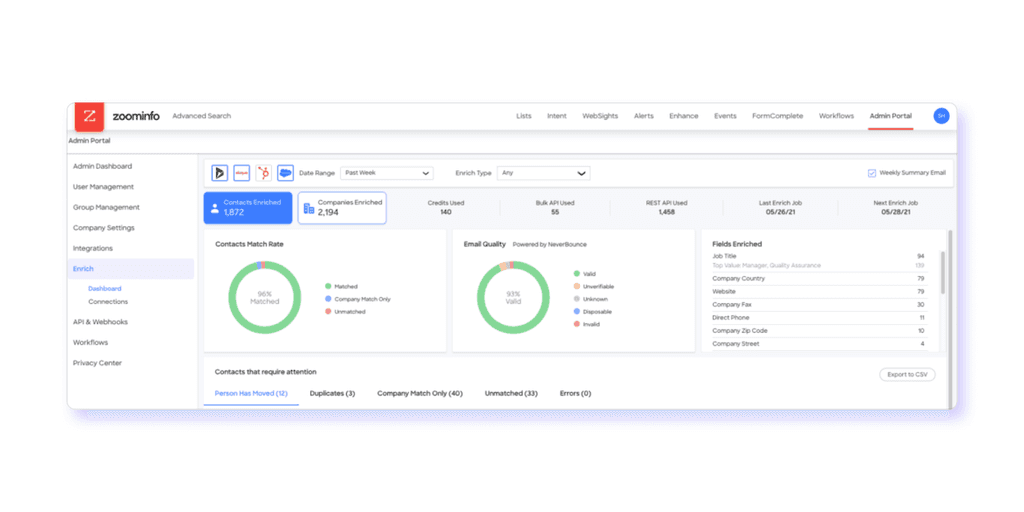The height and width of the screenshot is (512, 1024).
Task: Go to WebSights in top navigation
Action: click(x=600, y=116)
